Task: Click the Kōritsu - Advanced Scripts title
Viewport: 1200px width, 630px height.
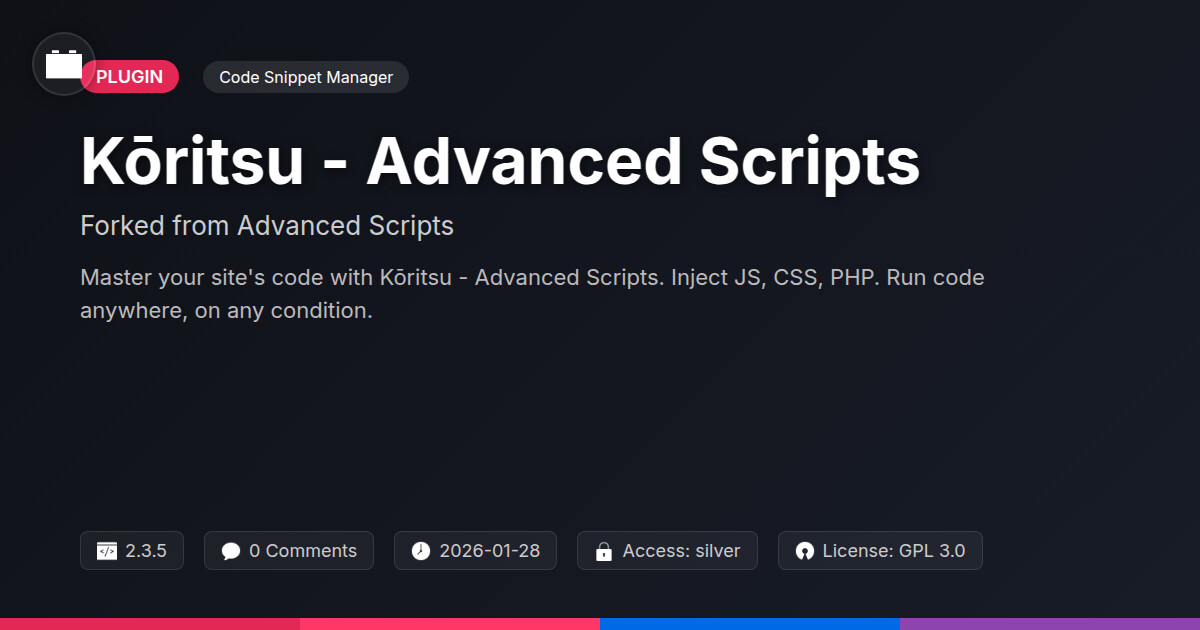Action: pyautogui.click(x=500, y=162)
